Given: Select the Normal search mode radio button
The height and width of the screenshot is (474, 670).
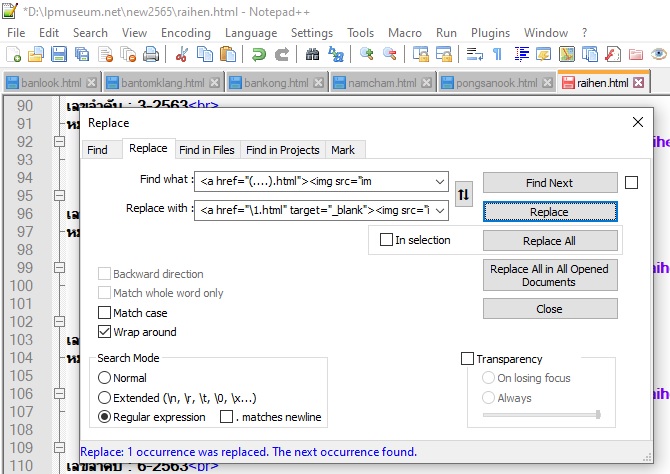Looking at the screenshot, I should tap(105, 378).
